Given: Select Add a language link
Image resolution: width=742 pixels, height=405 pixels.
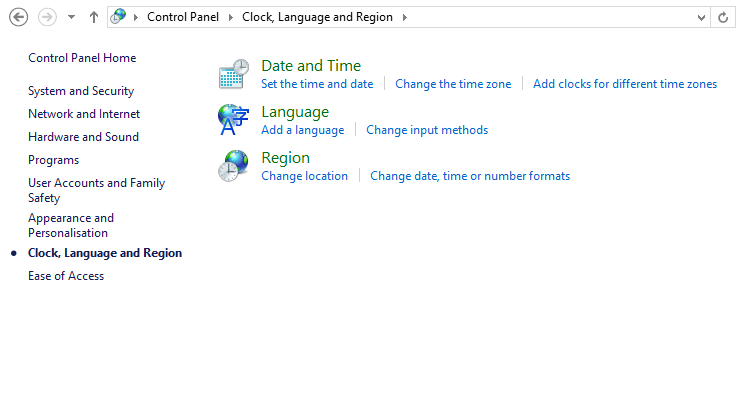Looking at the screenshot, I should 302,130.
